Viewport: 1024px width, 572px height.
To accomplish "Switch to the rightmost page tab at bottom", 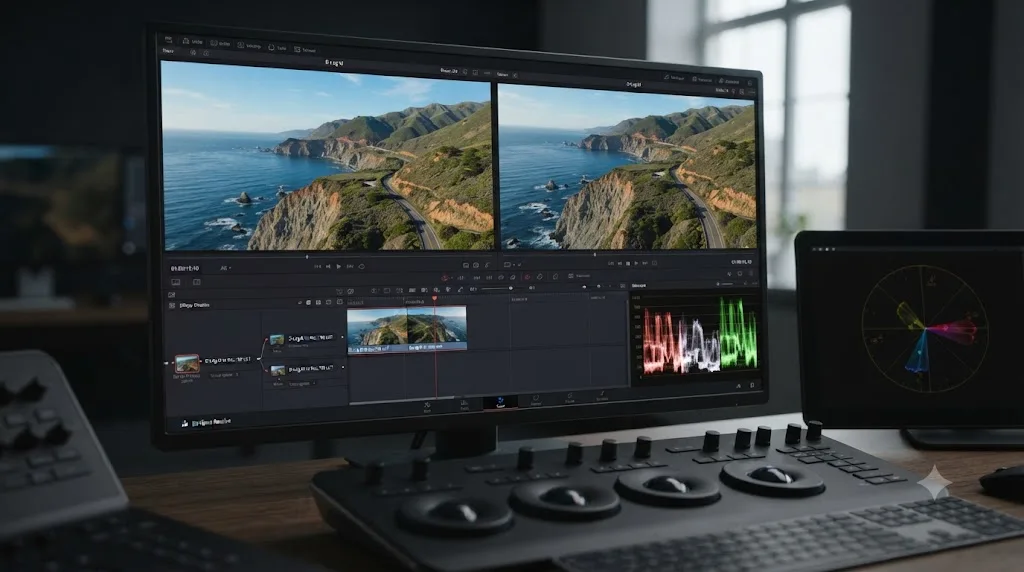I will (x=602, y=396).
